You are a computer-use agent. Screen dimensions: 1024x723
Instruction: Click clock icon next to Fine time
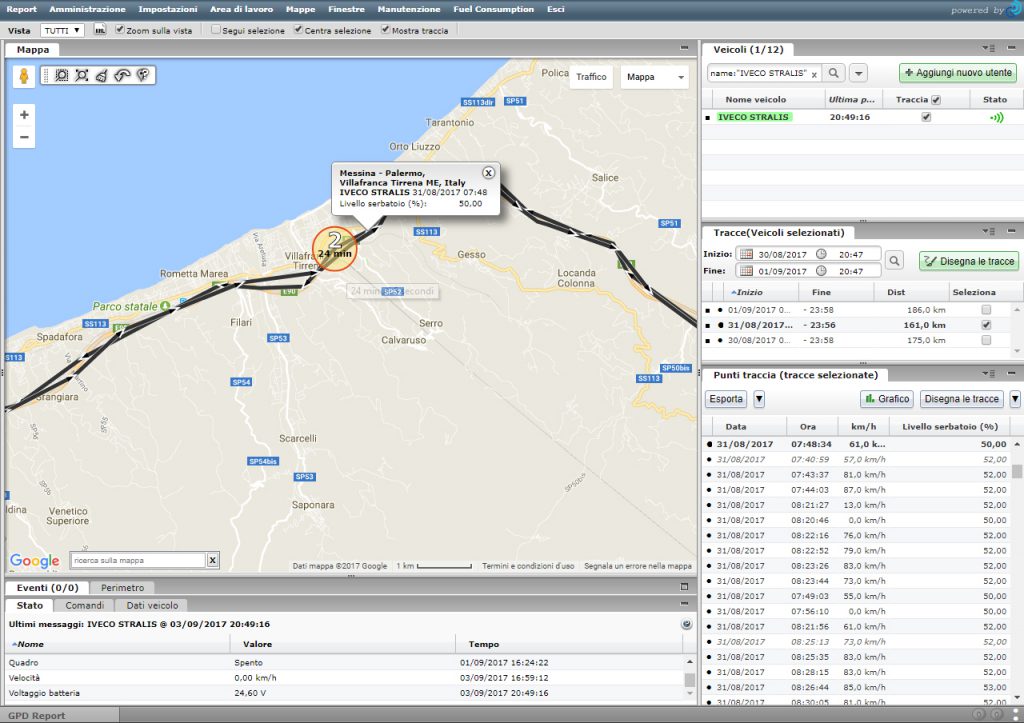tap(820, 270)
